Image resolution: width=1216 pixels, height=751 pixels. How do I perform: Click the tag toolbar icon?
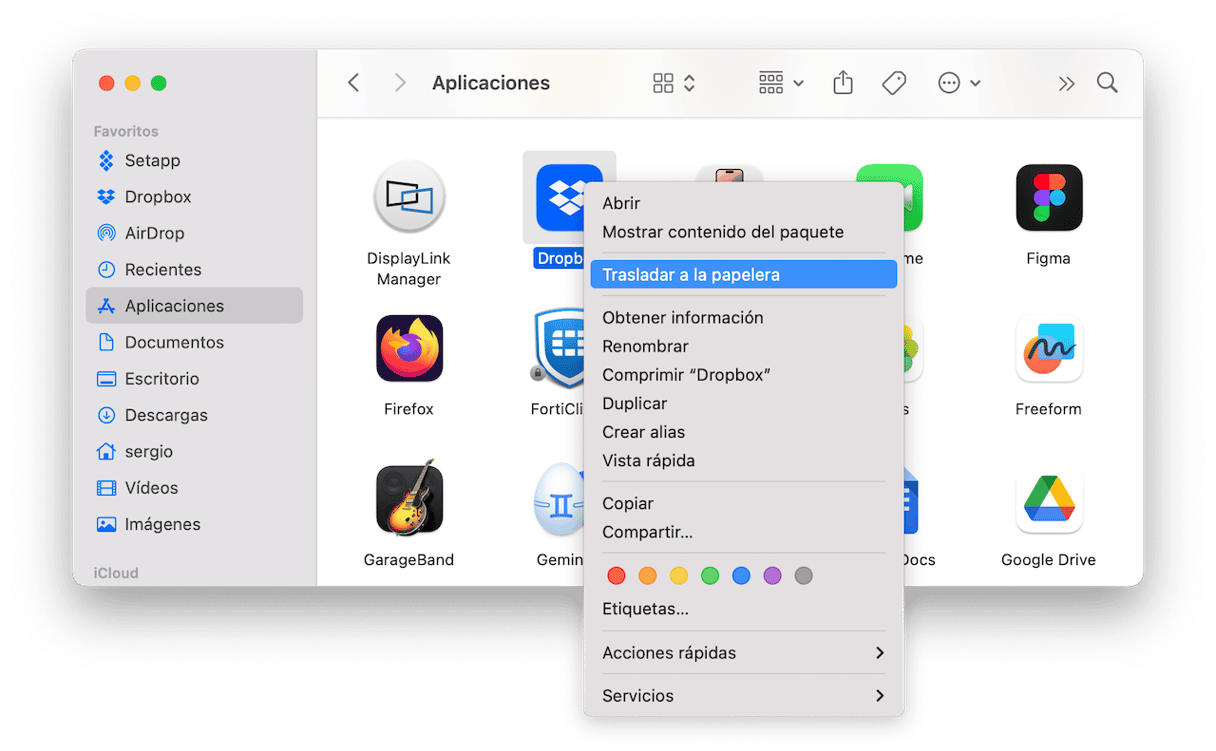[x=894, y=83]
